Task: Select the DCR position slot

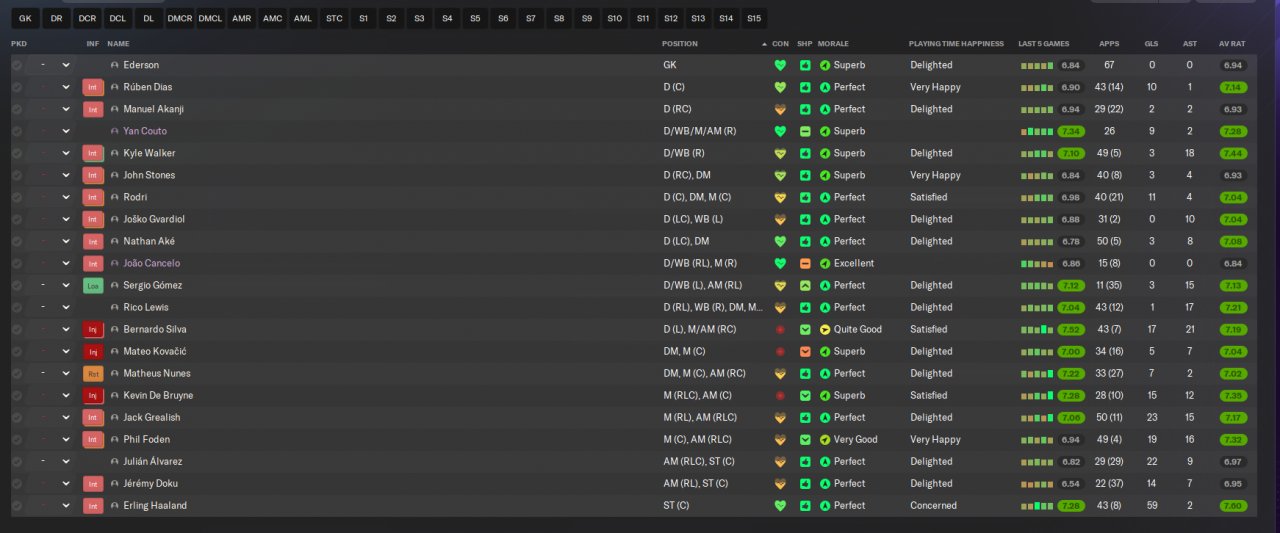Action: click(87, 18)
